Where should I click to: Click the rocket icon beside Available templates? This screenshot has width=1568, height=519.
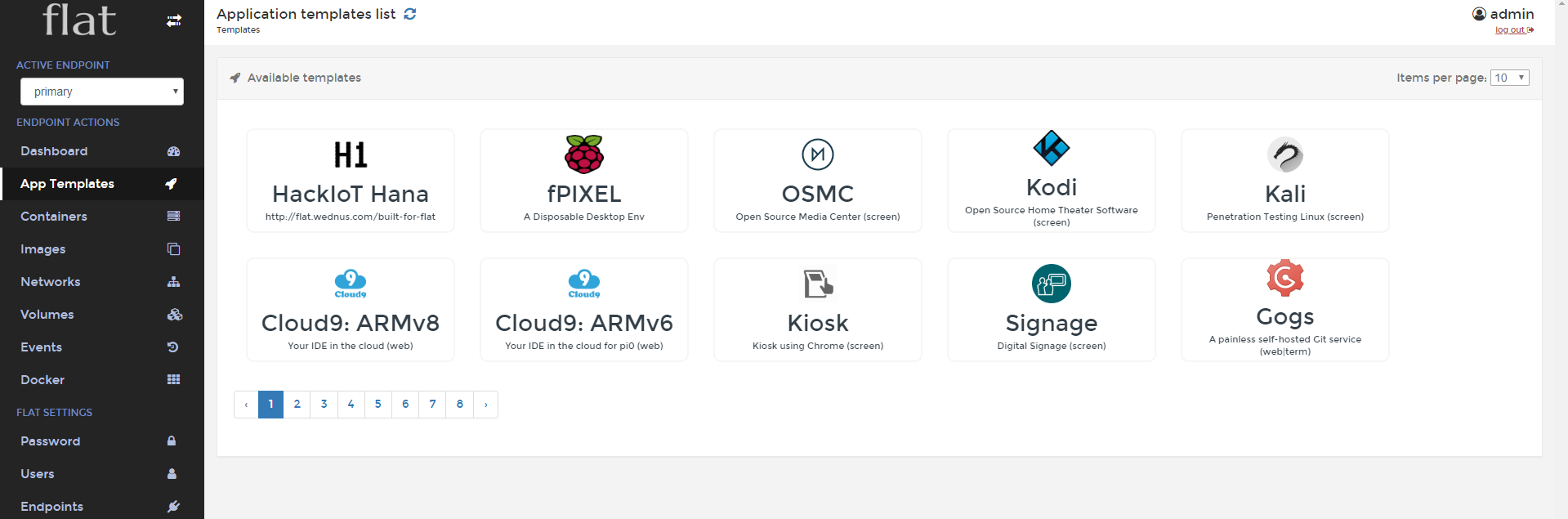point(235,78)
